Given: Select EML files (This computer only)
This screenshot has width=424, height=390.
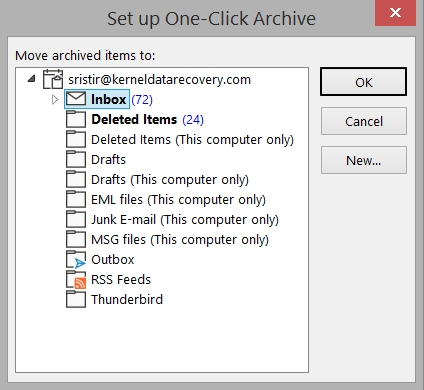Looking at the screenshot, I should pos(178,200).
